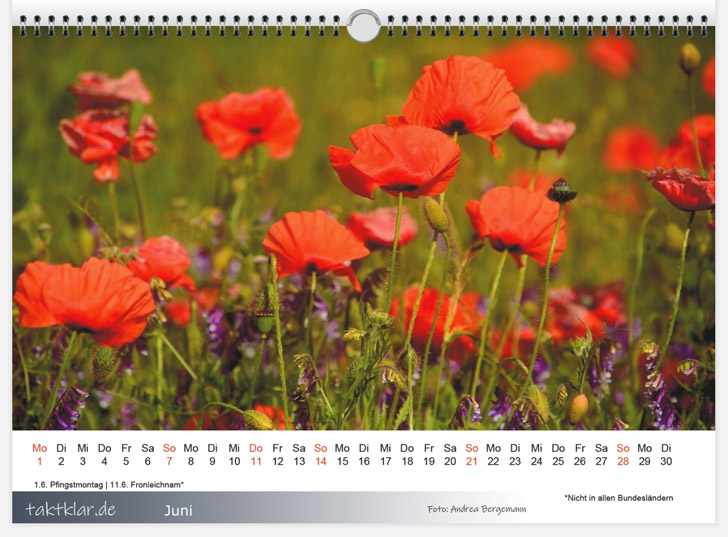Select day 23 under Di

(x=515, y=461)
